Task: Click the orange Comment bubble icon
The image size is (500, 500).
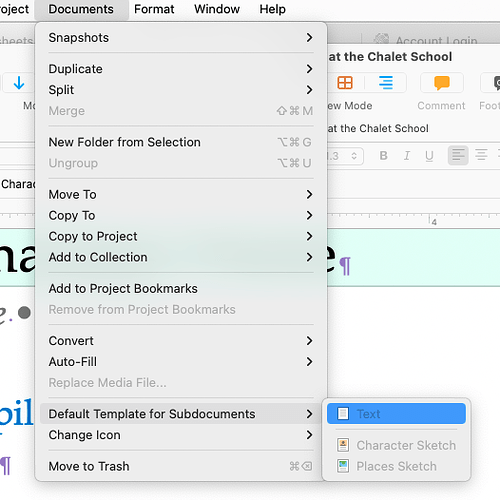Action: point(442,83)
